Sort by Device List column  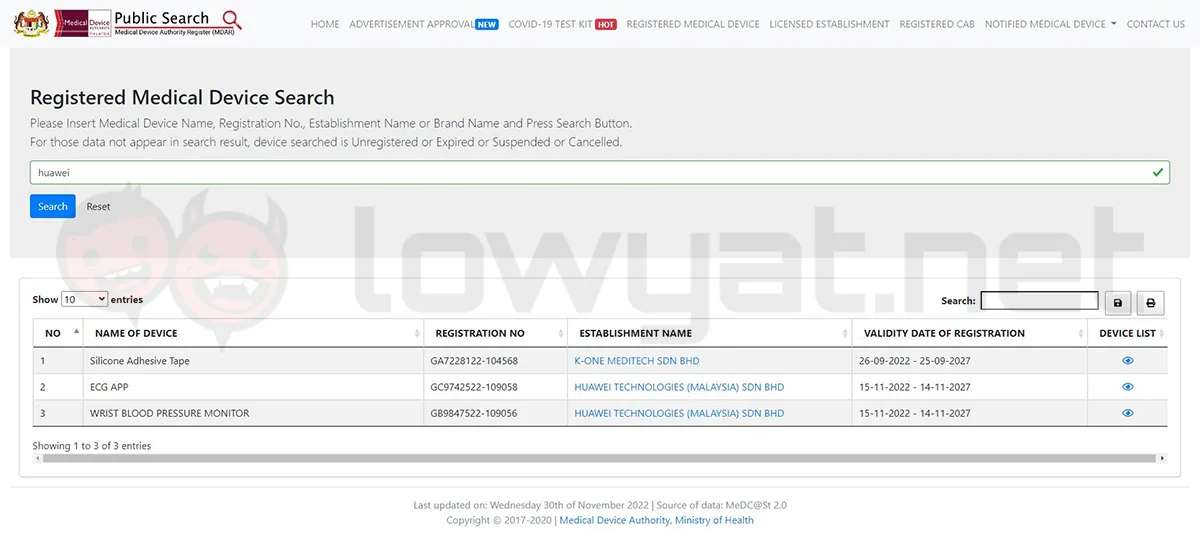pyautogui.click(x=1127, y=333)
